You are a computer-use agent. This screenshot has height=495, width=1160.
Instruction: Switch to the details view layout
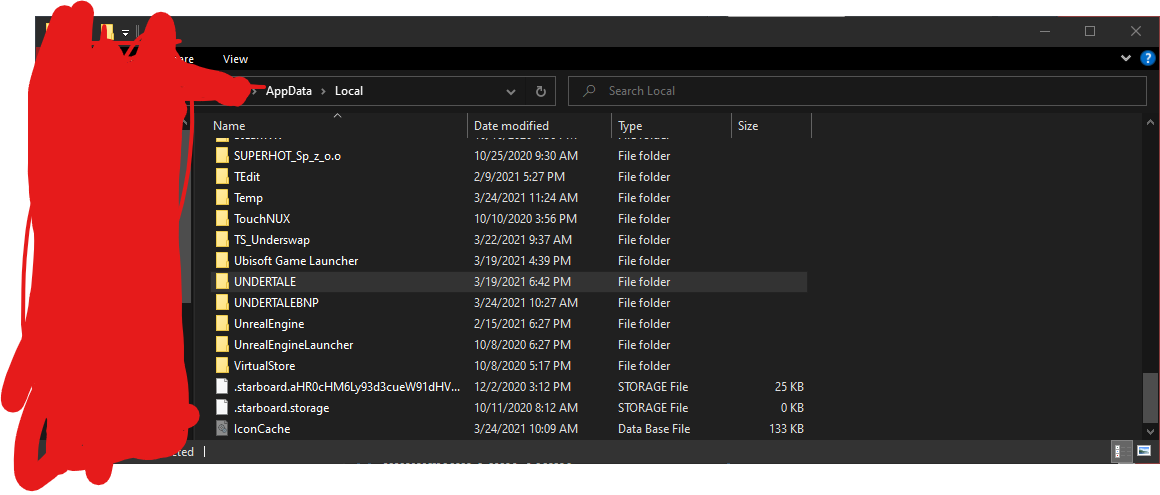pos(1123,452)
